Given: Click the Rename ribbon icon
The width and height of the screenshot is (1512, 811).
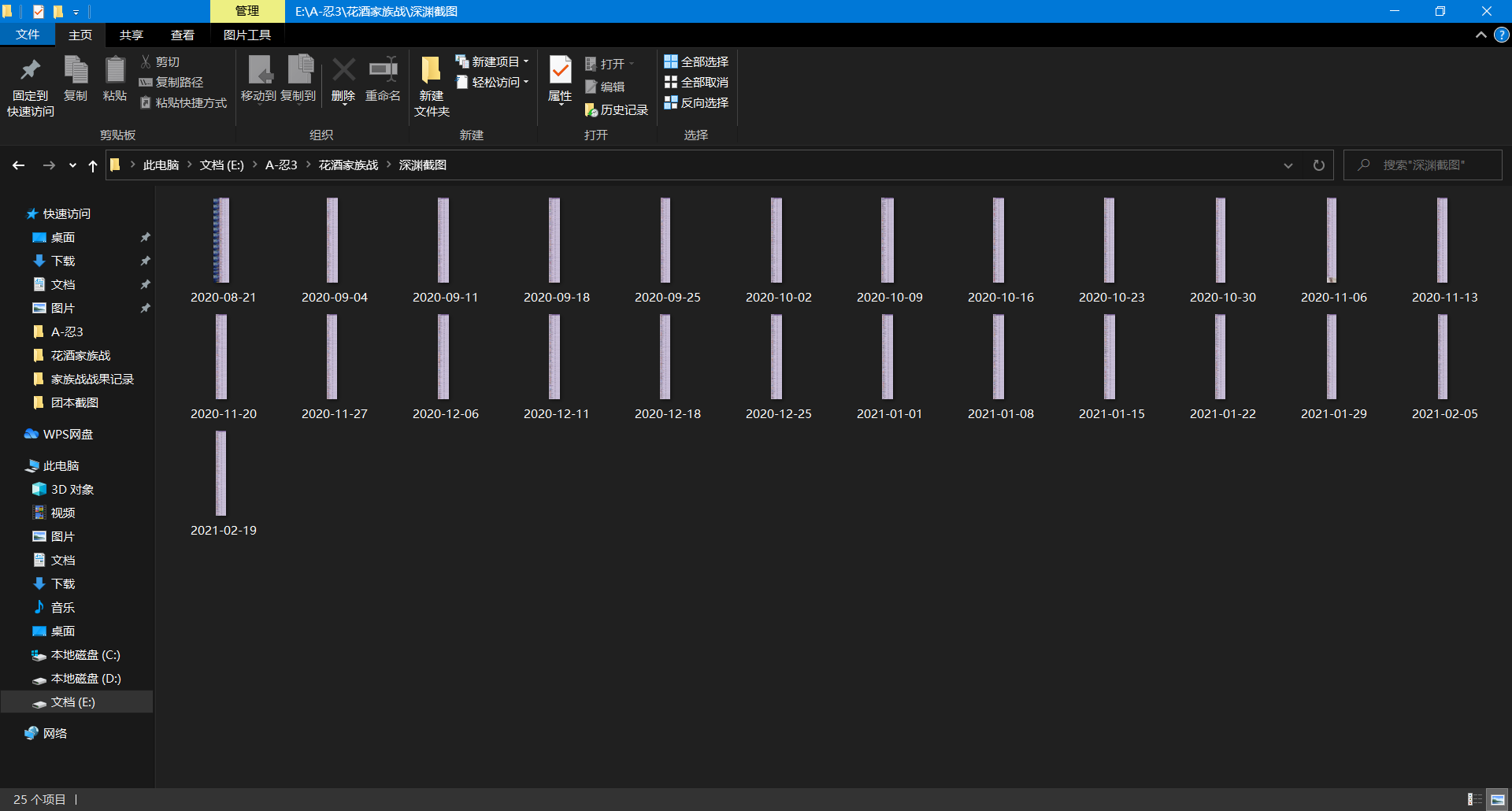Looking at the screenshot, I should tap(384, 80).
